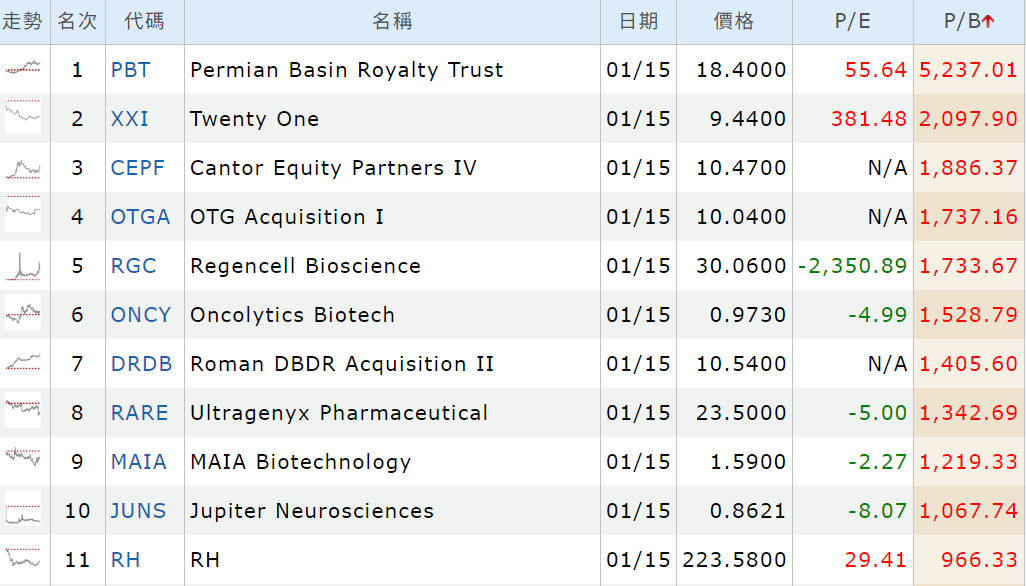This screenshot has width=1026, height=586.
Task: Open the XXI ticker link
Action: click(x=130, y=119)
